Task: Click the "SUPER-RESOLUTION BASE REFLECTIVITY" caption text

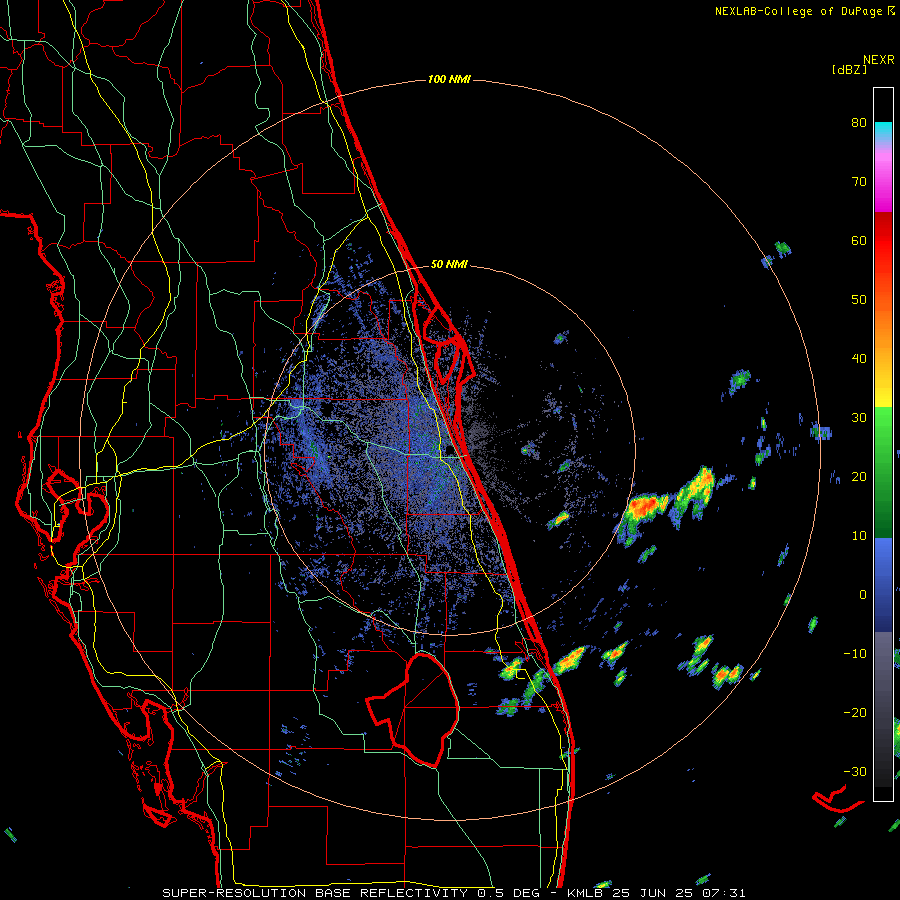Action: pos(315,893)
